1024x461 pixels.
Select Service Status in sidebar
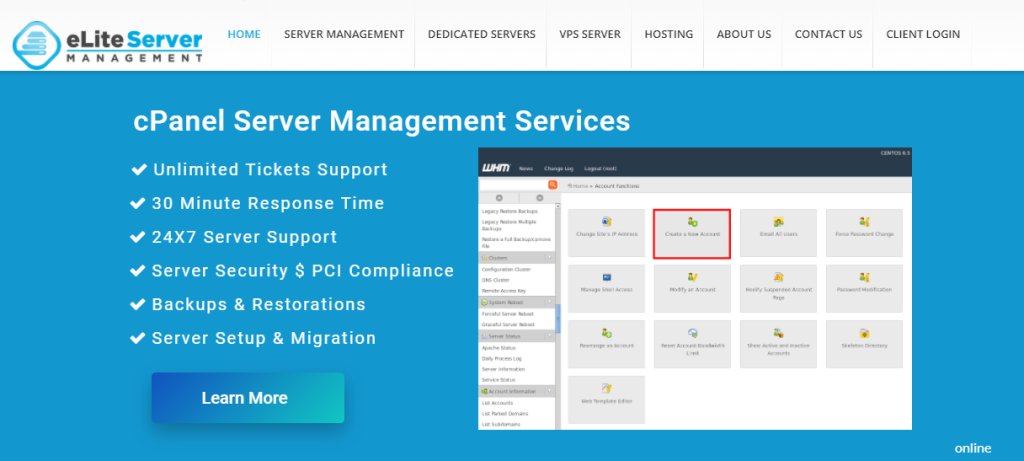(x=498, y=379)
